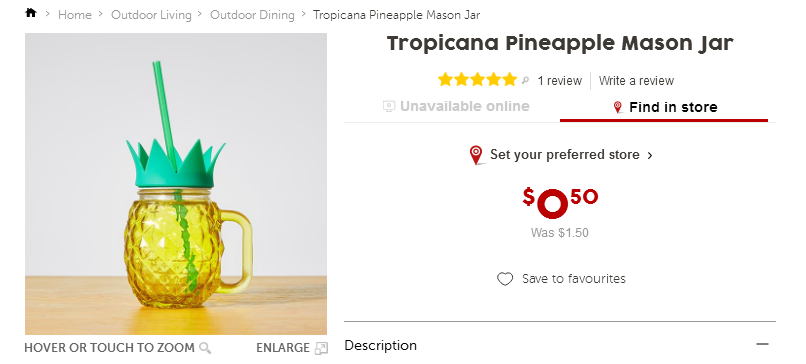The width and height of the screenshot is (806, 364).
Task: Collapse the Description section with minus
Action: click(763, 344)
